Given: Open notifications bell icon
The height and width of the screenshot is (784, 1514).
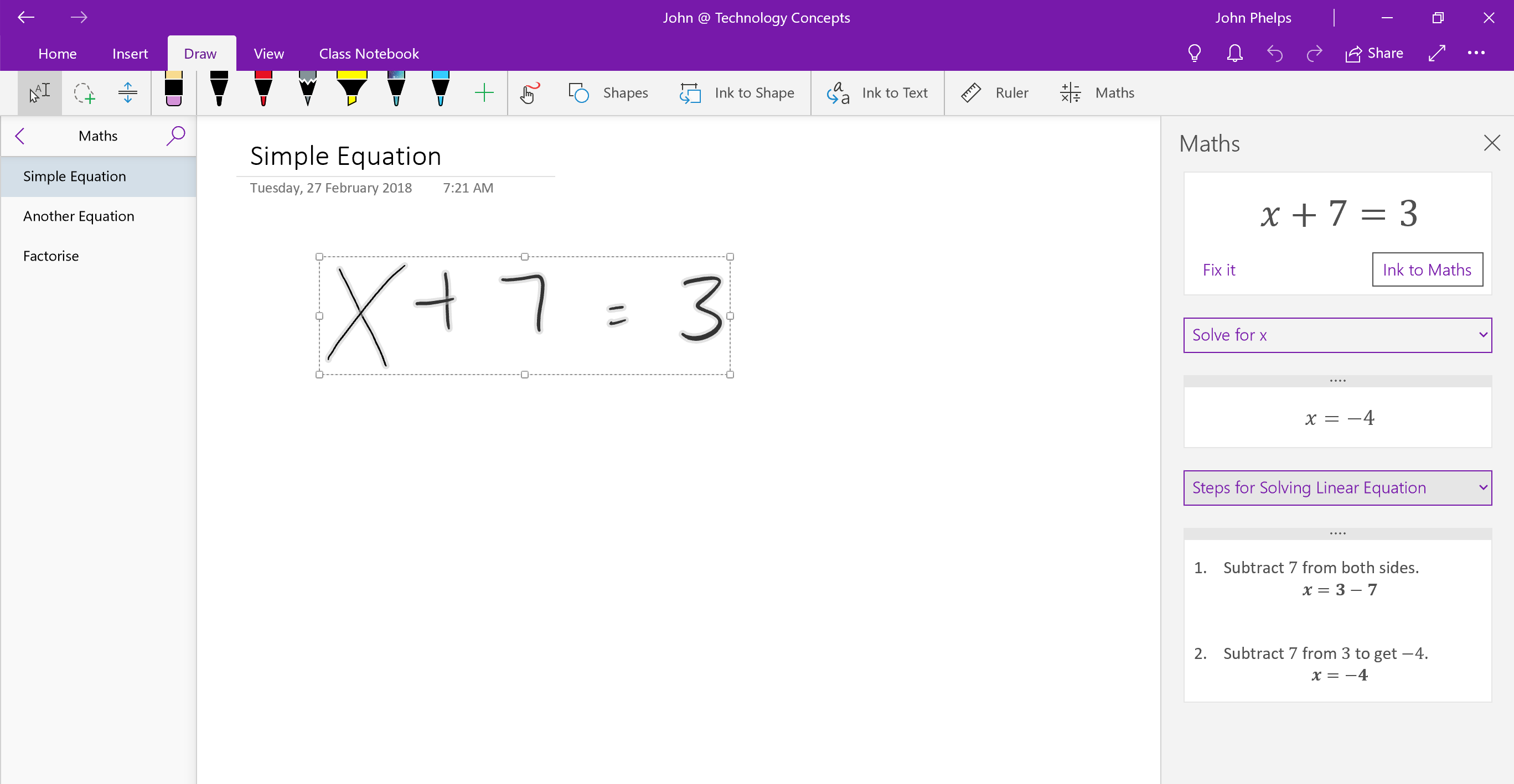Looking at the screenshot, I should [1234, 54].
